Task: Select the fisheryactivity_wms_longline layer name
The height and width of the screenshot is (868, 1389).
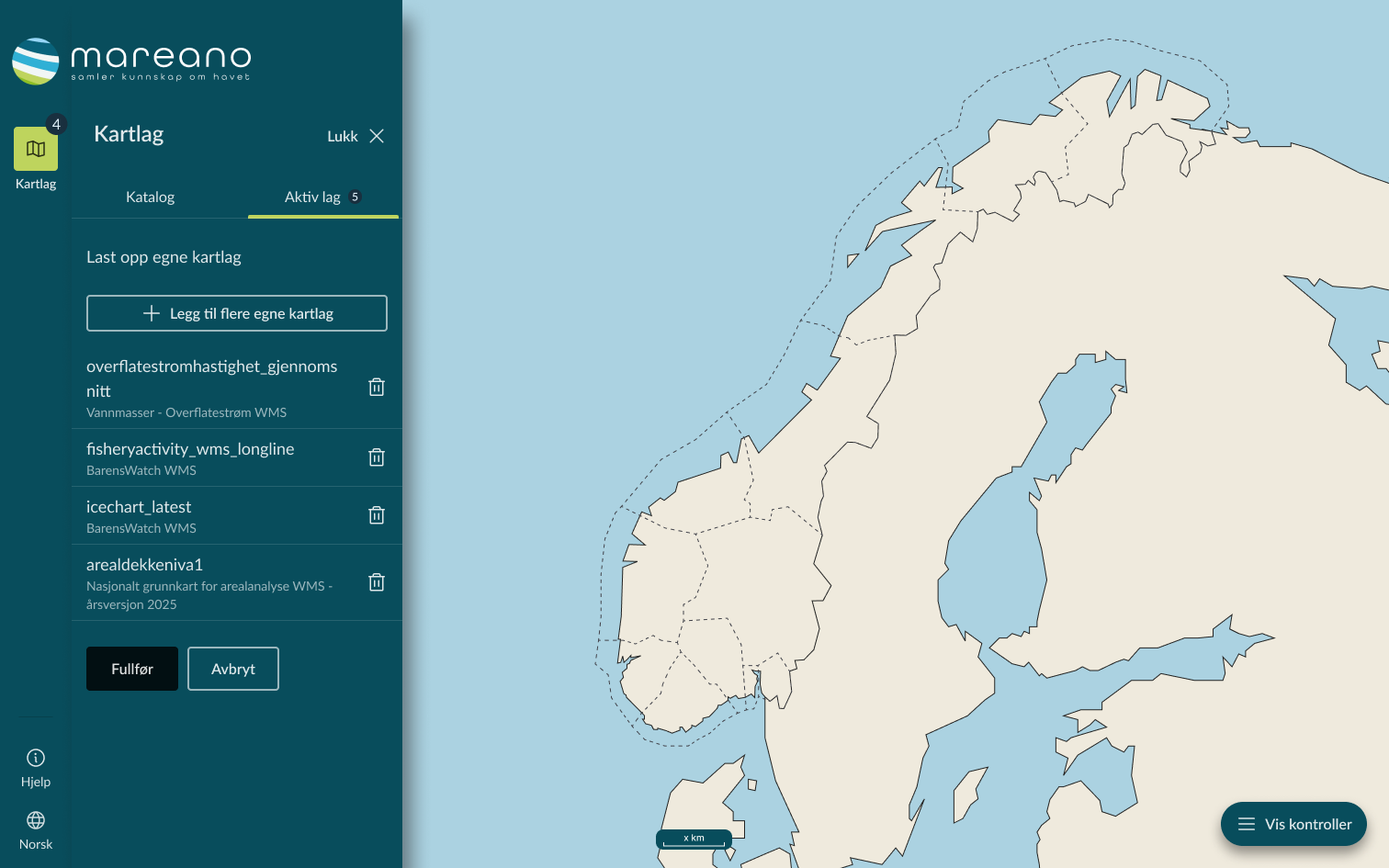Action: click(190, 448)
